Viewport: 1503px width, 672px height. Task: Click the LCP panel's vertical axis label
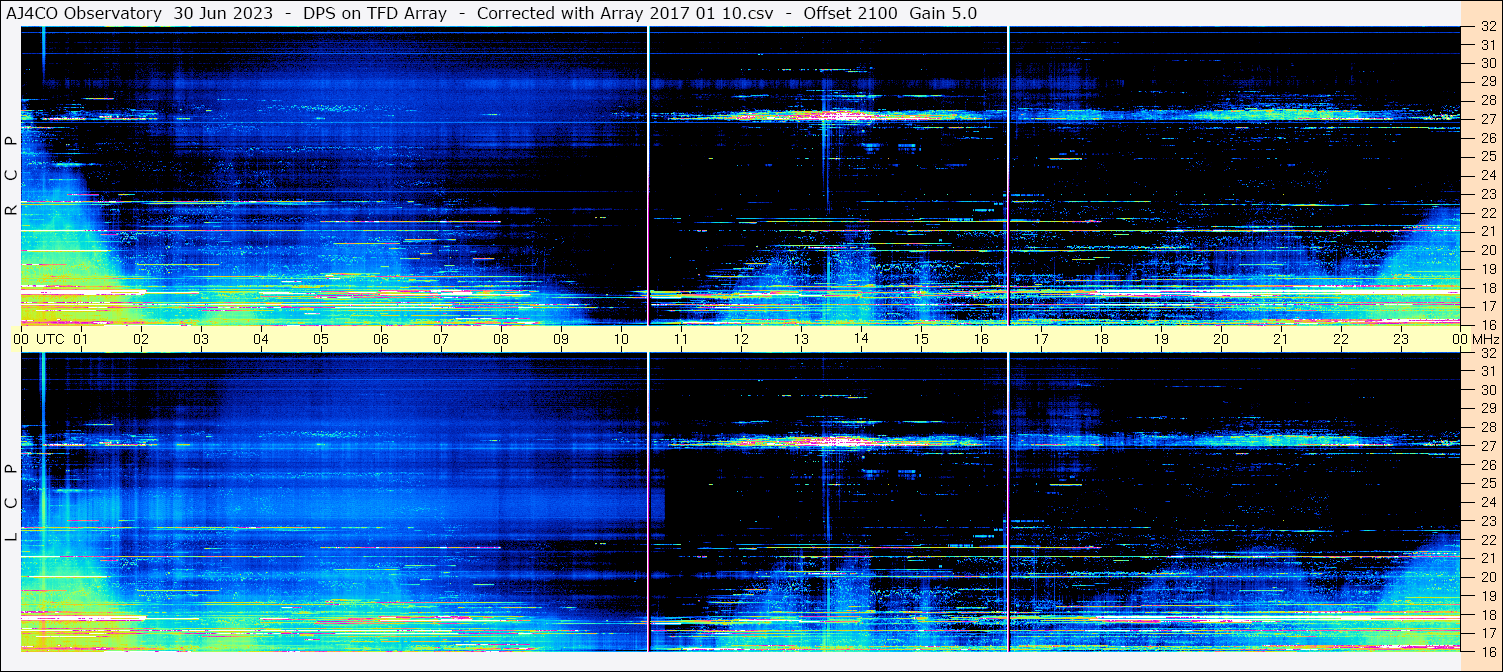pos(11,503)
